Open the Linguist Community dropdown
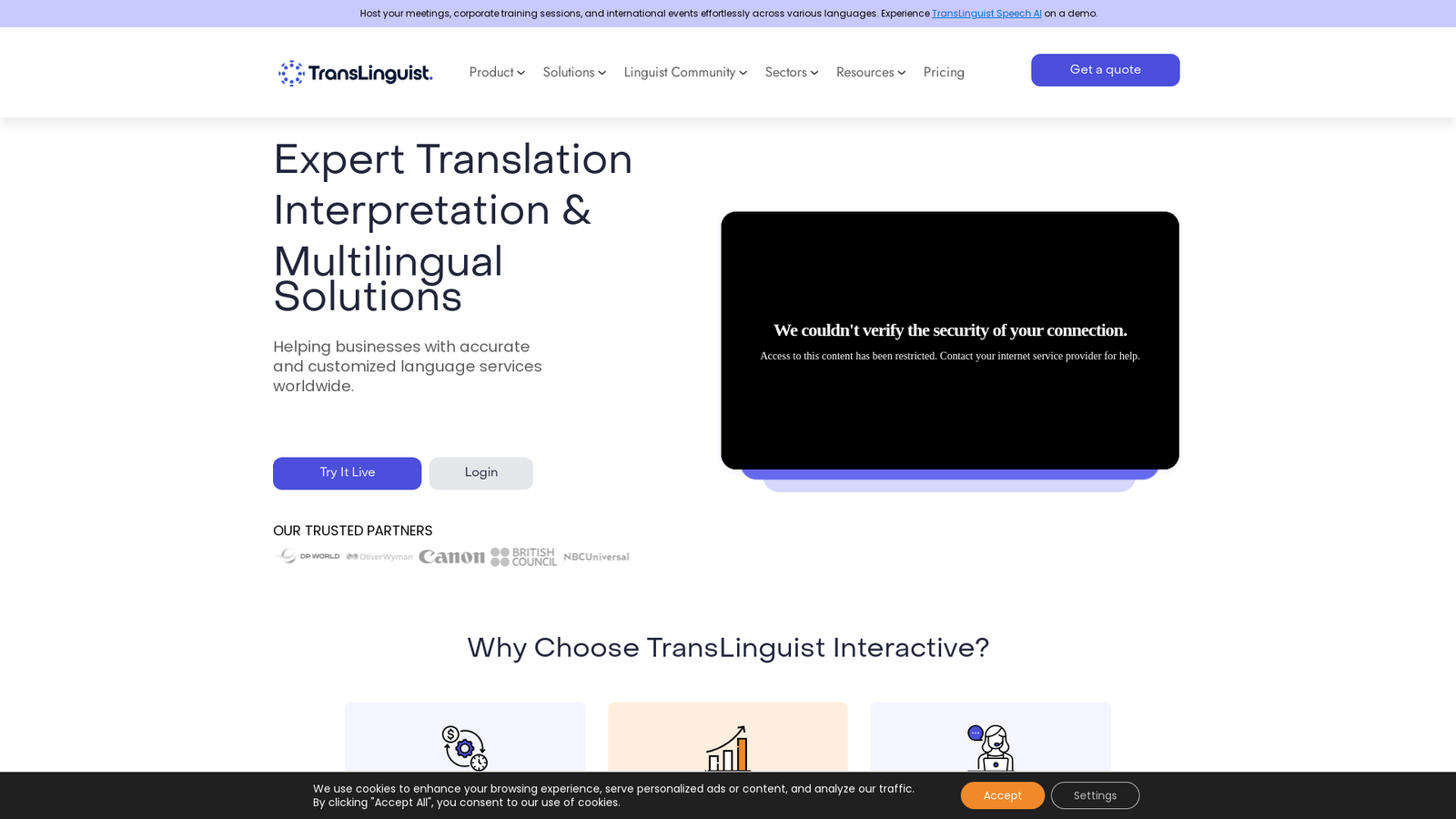This screenshot has width=1456, height=819. click(685, 73)
